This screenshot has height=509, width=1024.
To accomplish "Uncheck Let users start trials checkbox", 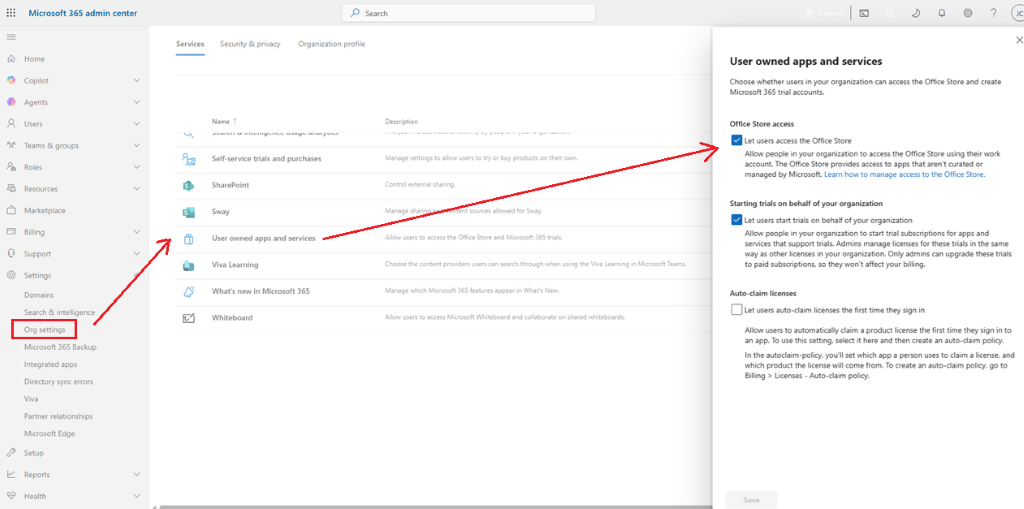I will [x=737, y=220].
